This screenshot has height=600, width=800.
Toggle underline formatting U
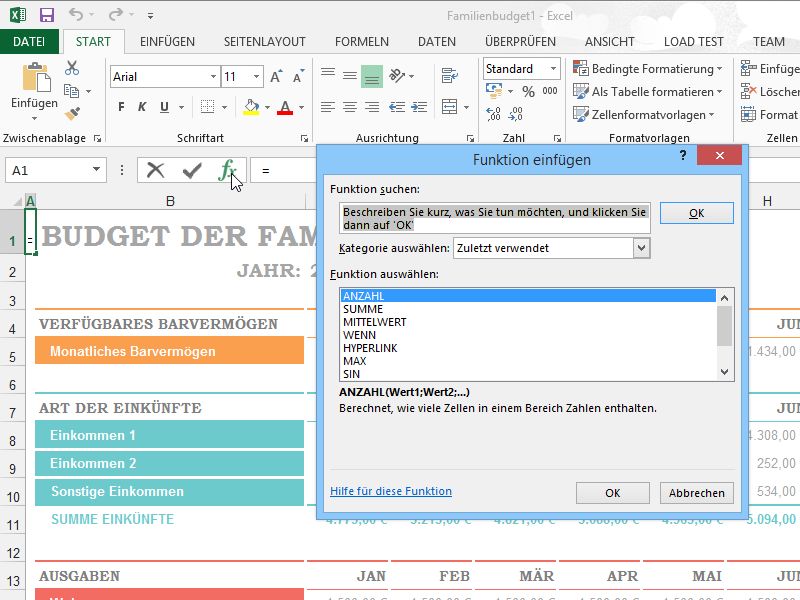point(164,107)
